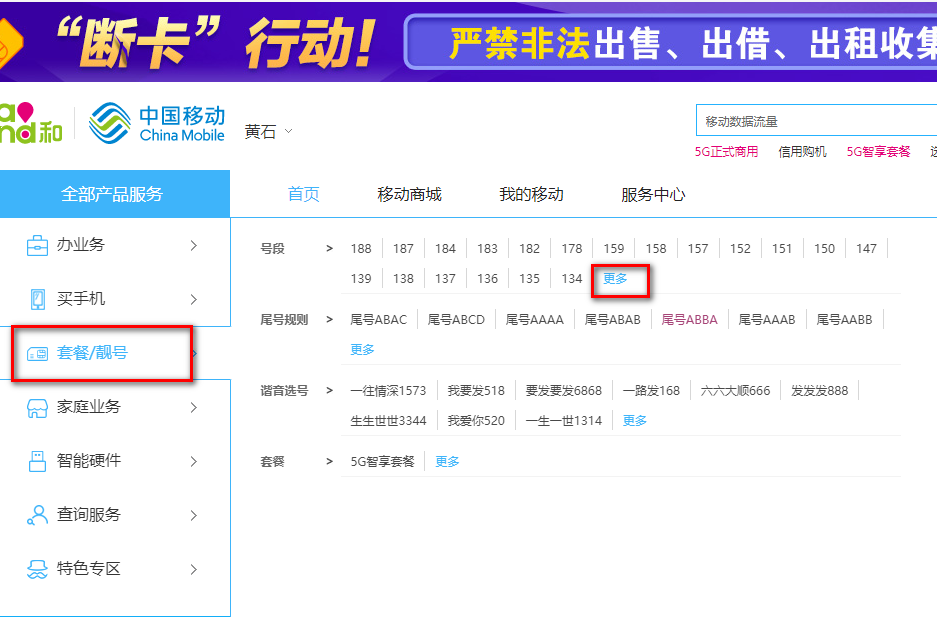Click the 断卡行动 top banner

[468, 41]
